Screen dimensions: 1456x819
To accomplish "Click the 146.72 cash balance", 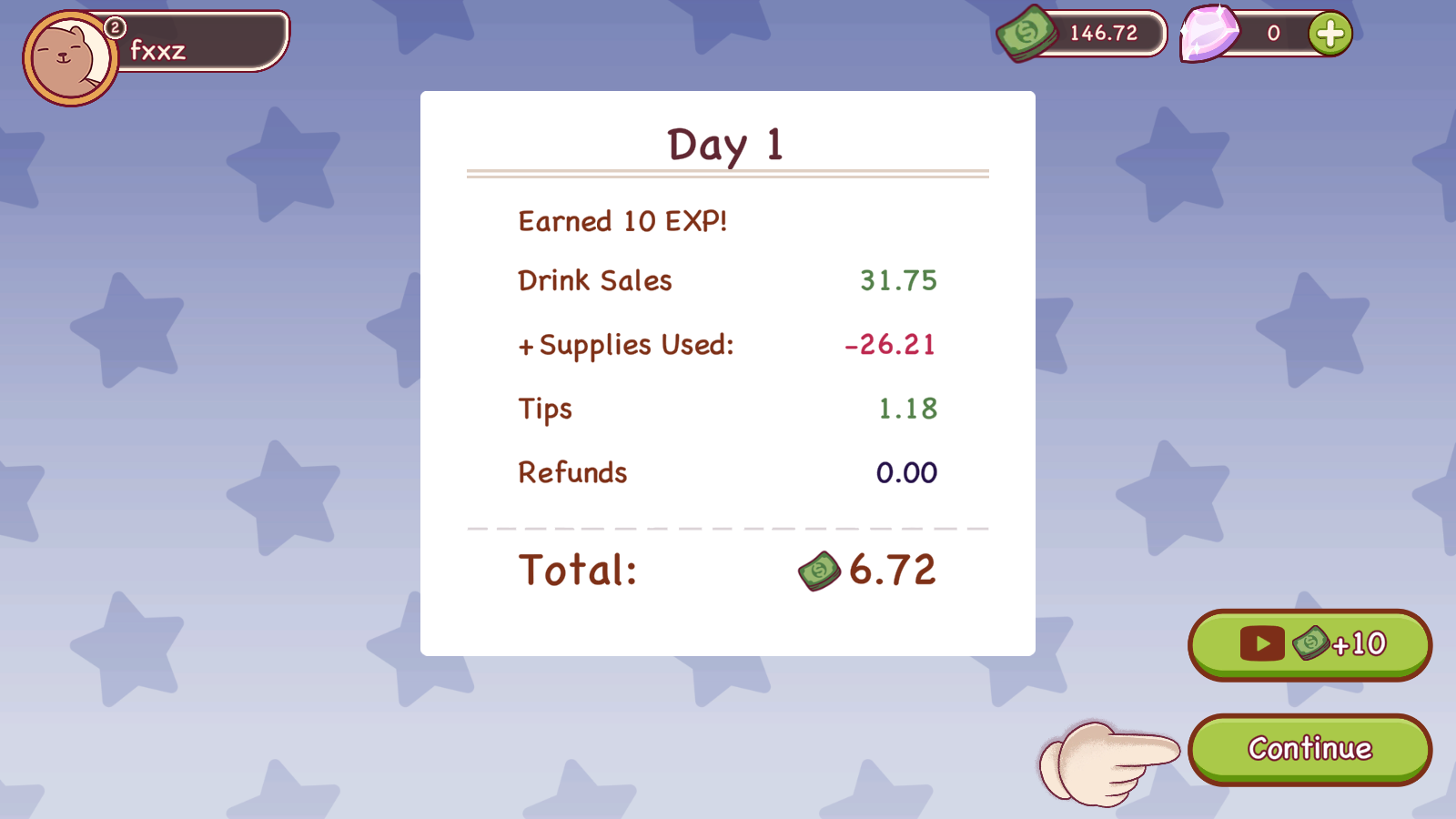I will click(1103, 34).
